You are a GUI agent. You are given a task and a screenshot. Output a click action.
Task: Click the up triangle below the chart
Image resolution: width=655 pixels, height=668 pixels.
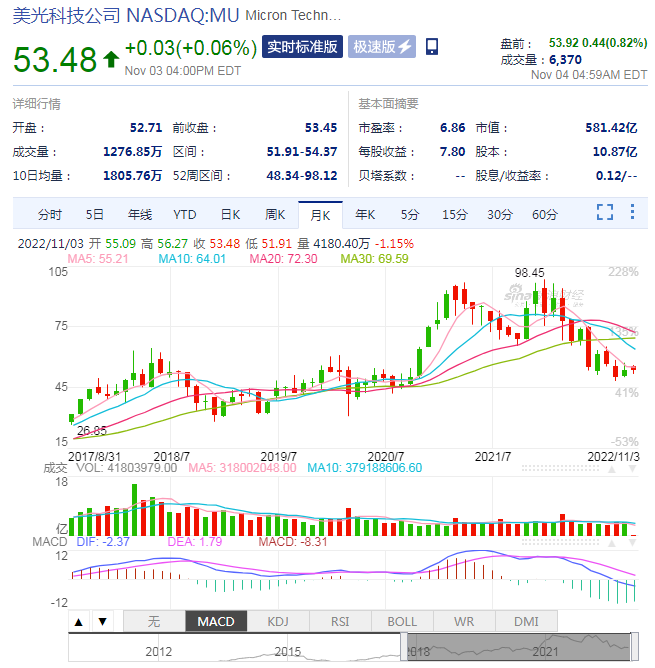point(78,622)
